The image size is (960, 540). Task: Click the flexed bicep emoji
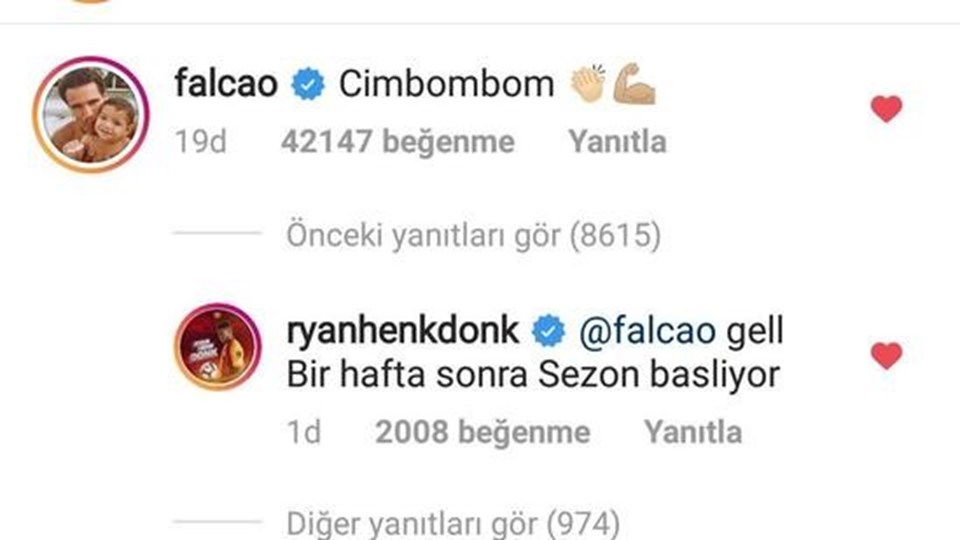coord(634,83)
